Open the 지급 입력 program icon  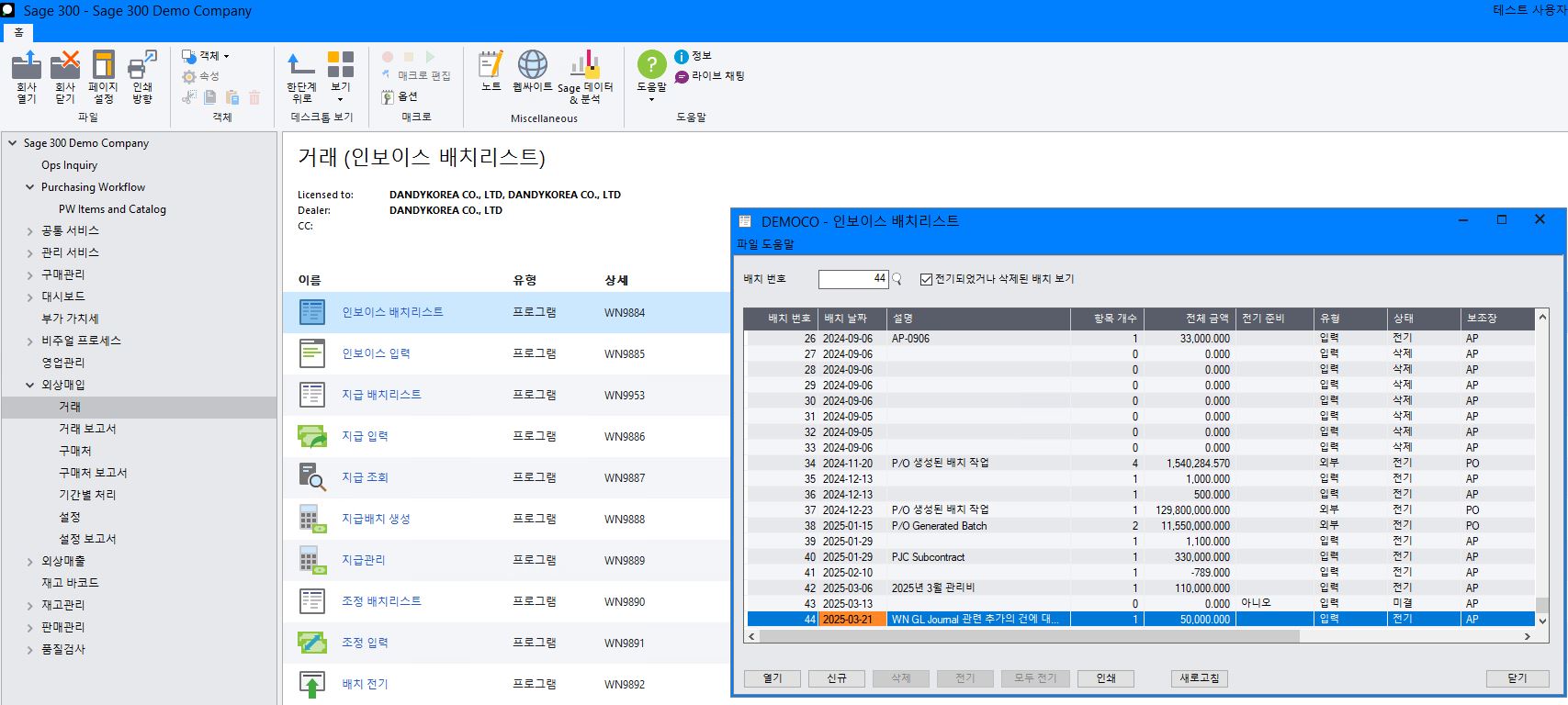312,436
